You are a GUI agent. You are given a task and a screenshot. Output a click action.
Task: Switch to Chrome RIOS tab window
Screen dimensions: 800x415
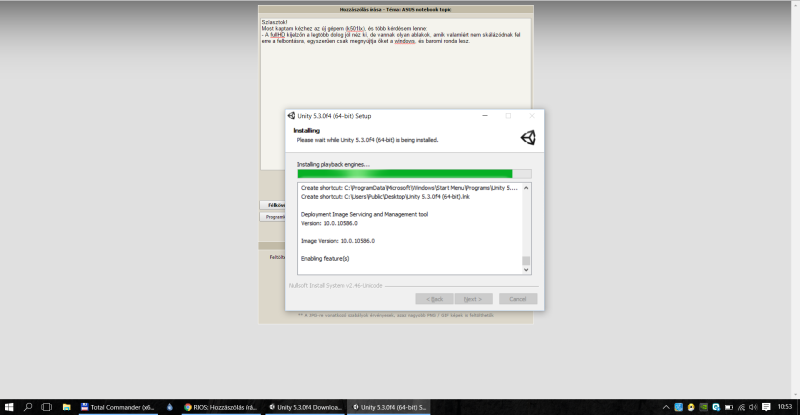[x=221, y=407]
